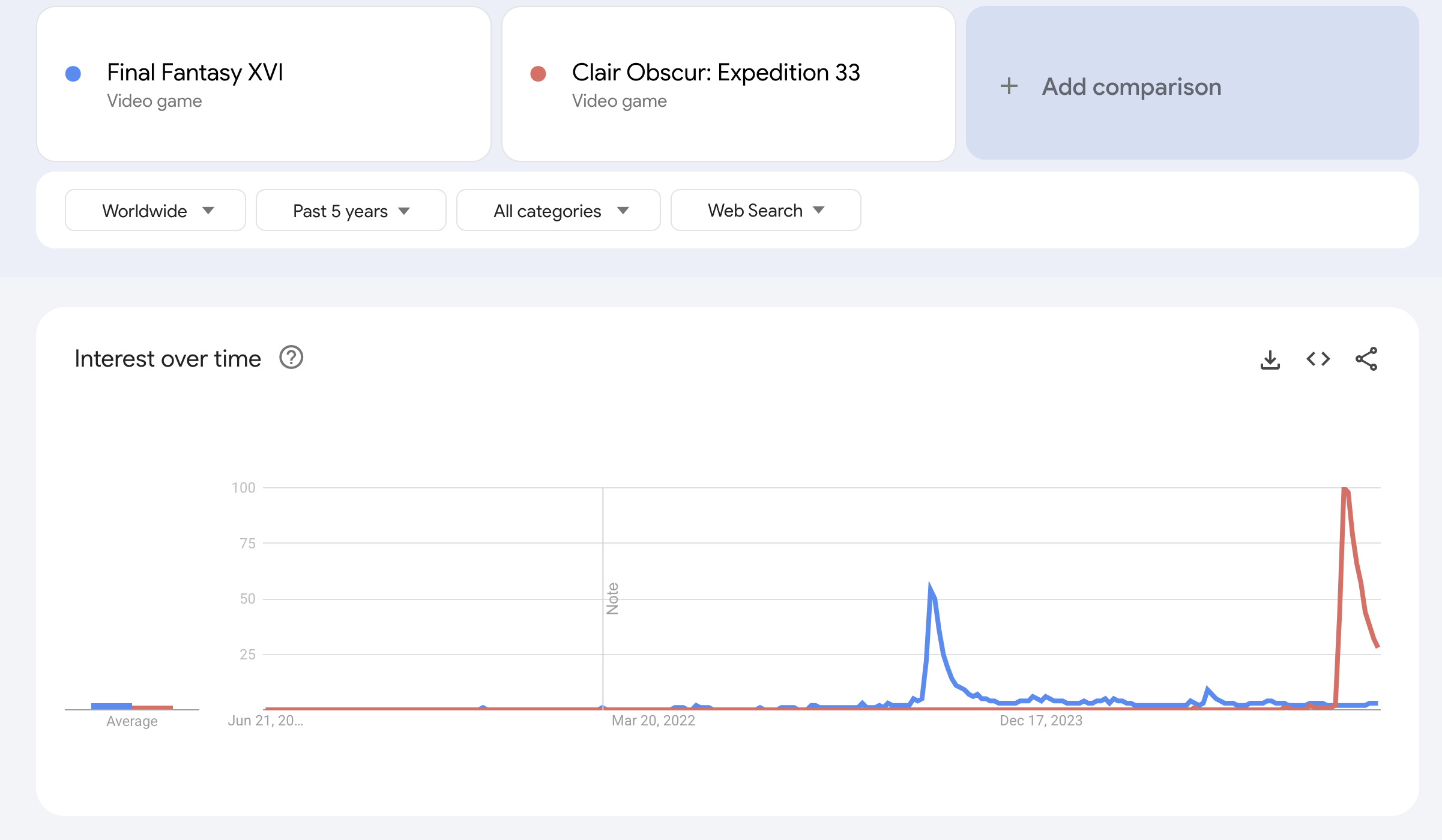Expand the All categories dropdown
This screenshot has height=840, width=1442.
pyautogui.click(x=558, y=210)
